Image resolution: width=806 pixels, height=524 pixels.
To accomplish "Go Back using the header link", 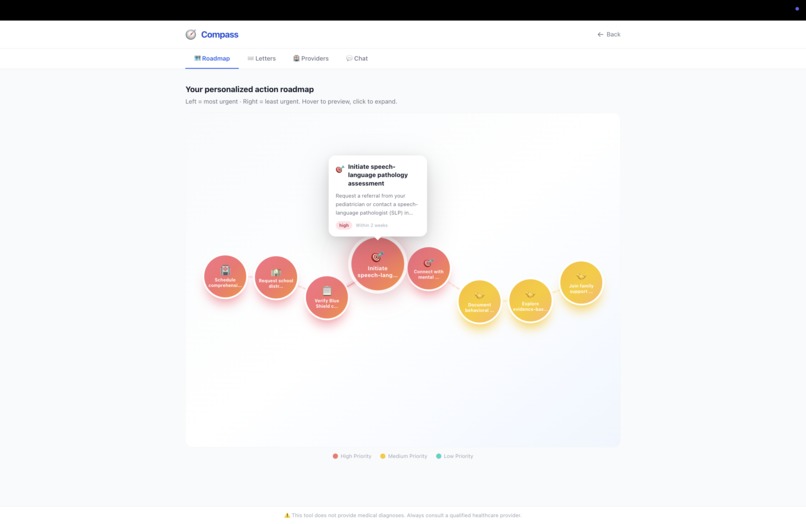I will [x=609, y=34].
